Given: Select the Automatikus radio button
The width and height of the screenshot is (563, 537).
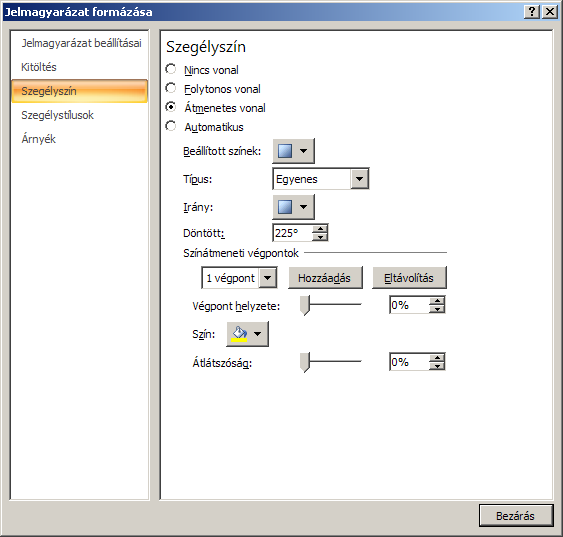Looking at the screenshot, I should [x=171, y=126].
